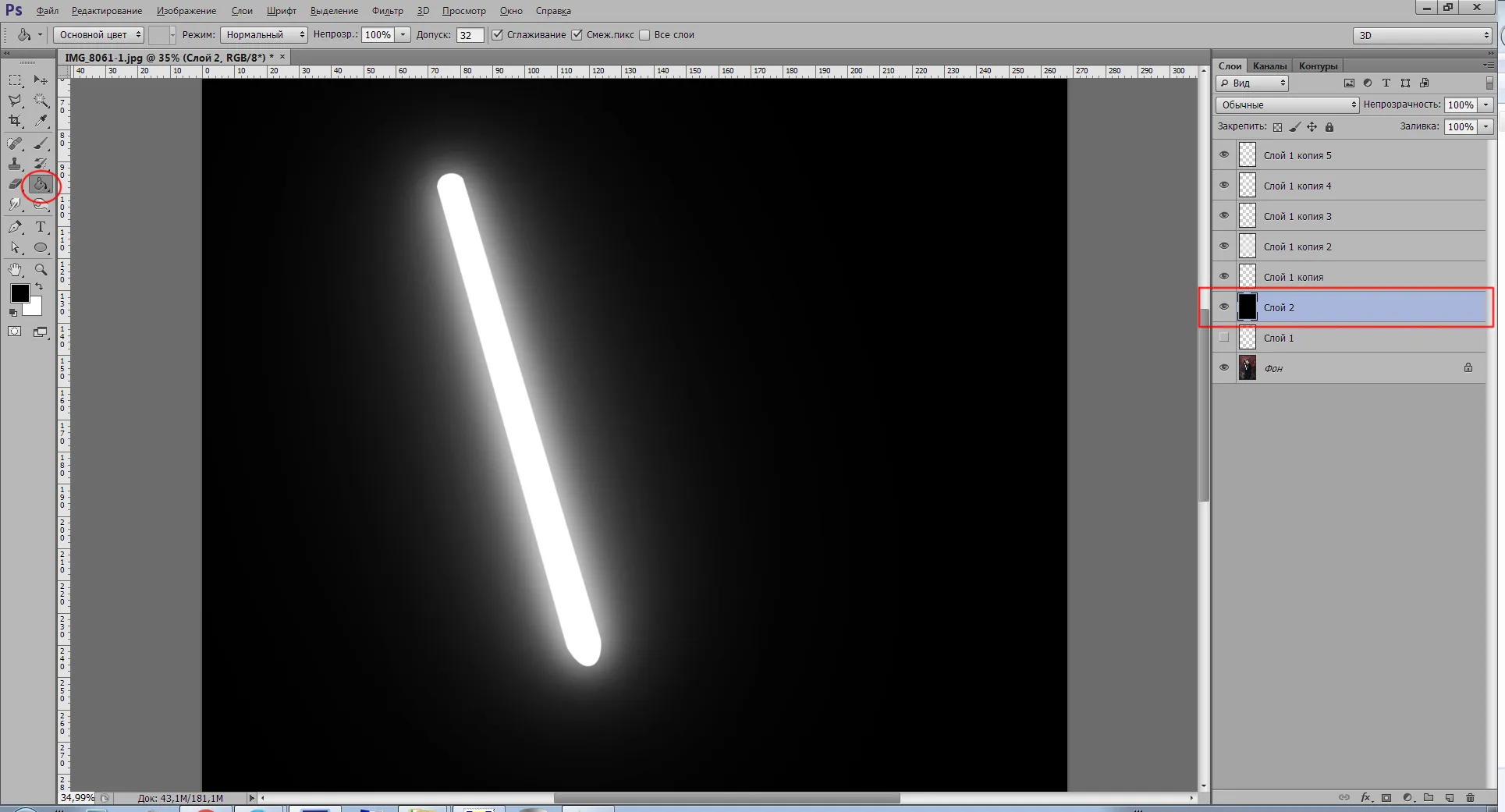Toggle the Сглаживание checkbox
Screen dimensions: 1505x812
click(x=497, y=35)
